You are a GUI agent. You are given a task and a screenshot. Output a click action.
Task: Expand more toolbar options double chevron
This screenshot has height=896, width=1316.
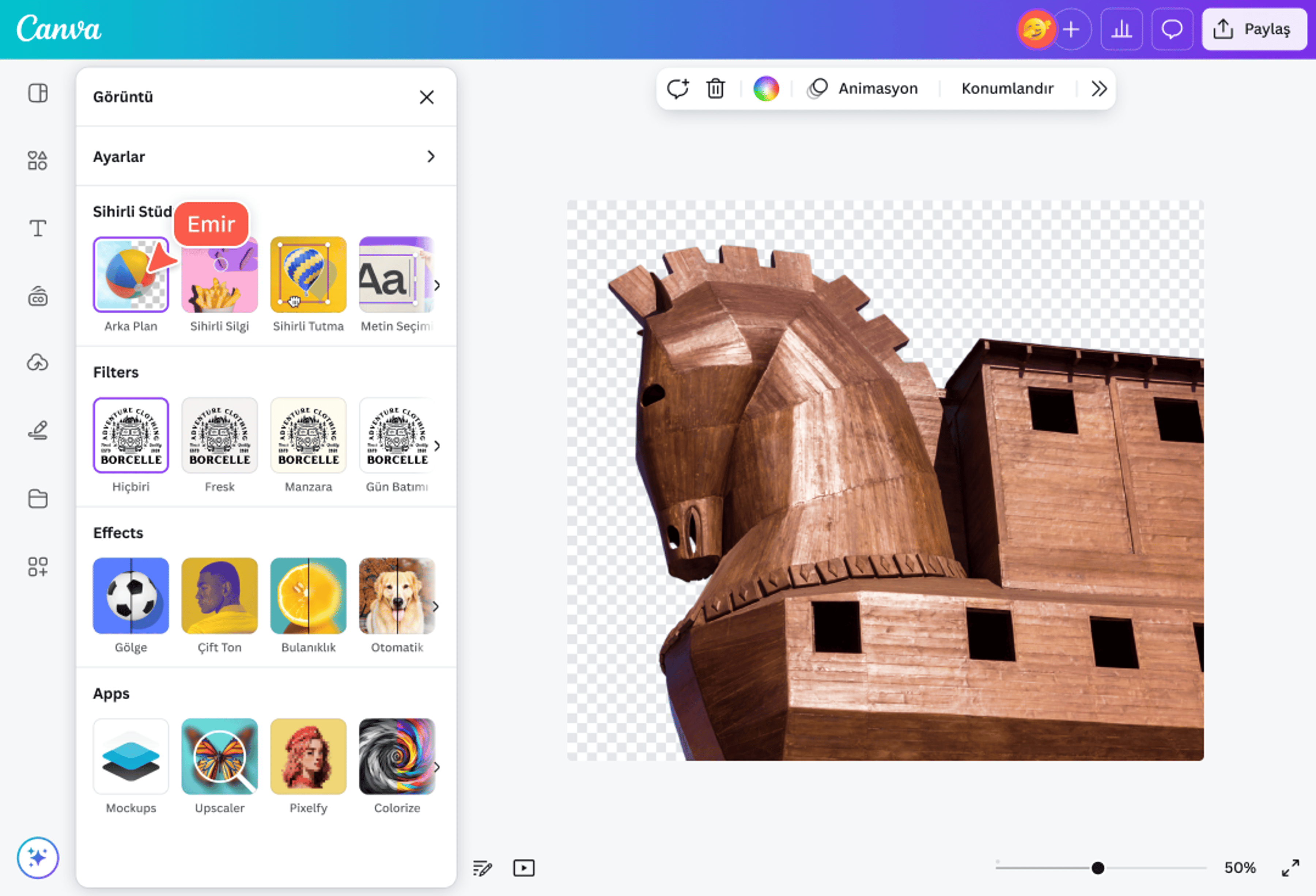pos(1098,88)
